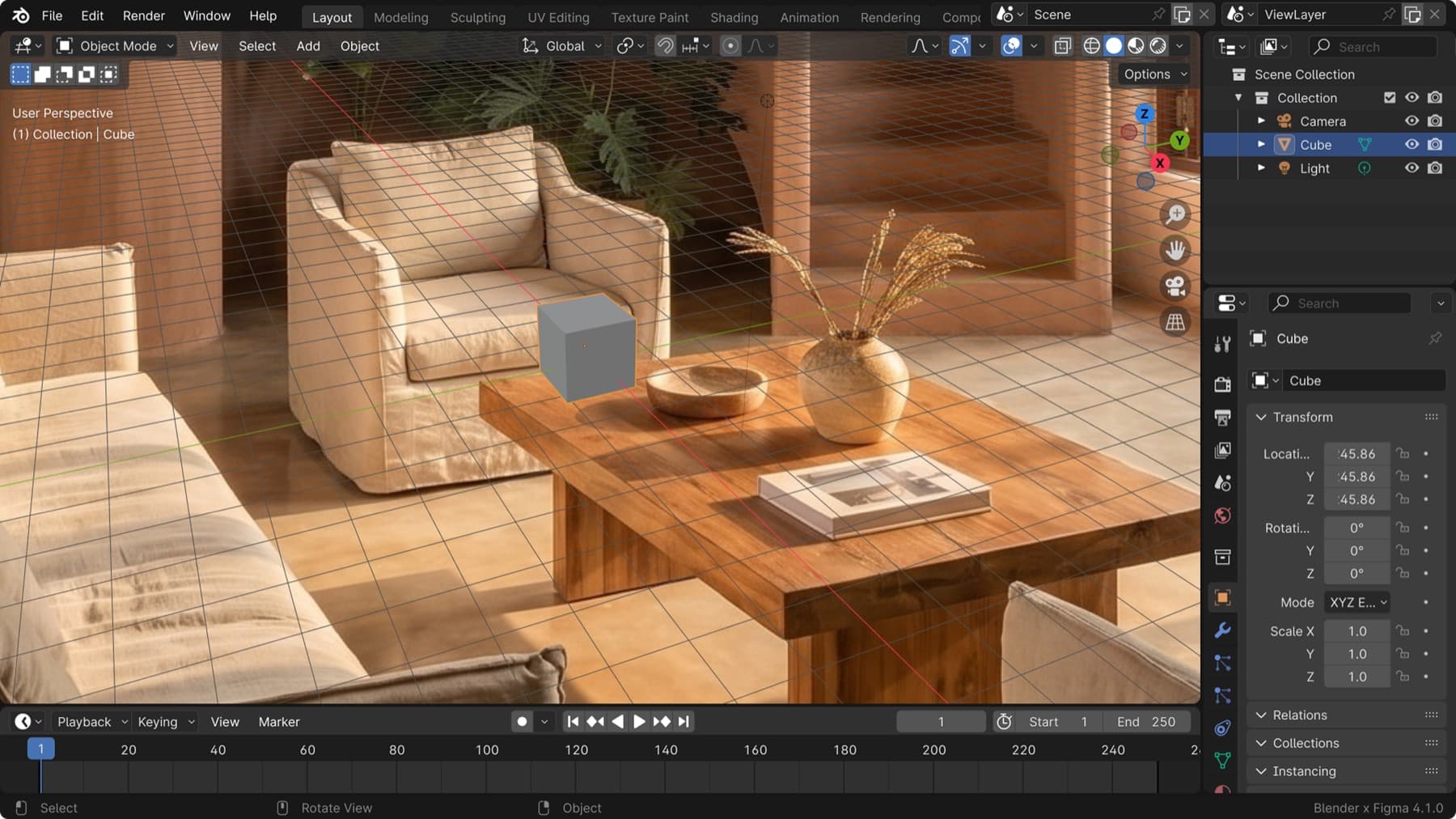Open the timeline Marker menu
This screenshot has height=819, width=1456.
(x=279, y=722)
